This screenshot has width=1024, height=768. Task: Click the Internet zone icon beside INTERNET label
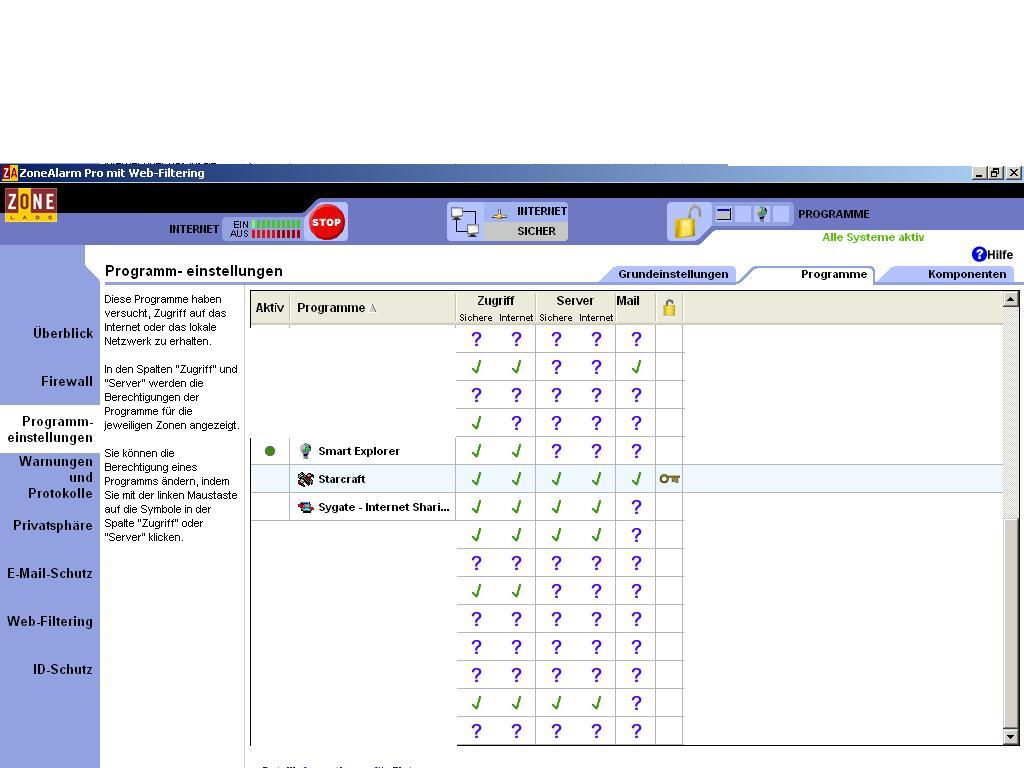pos(499,214)
